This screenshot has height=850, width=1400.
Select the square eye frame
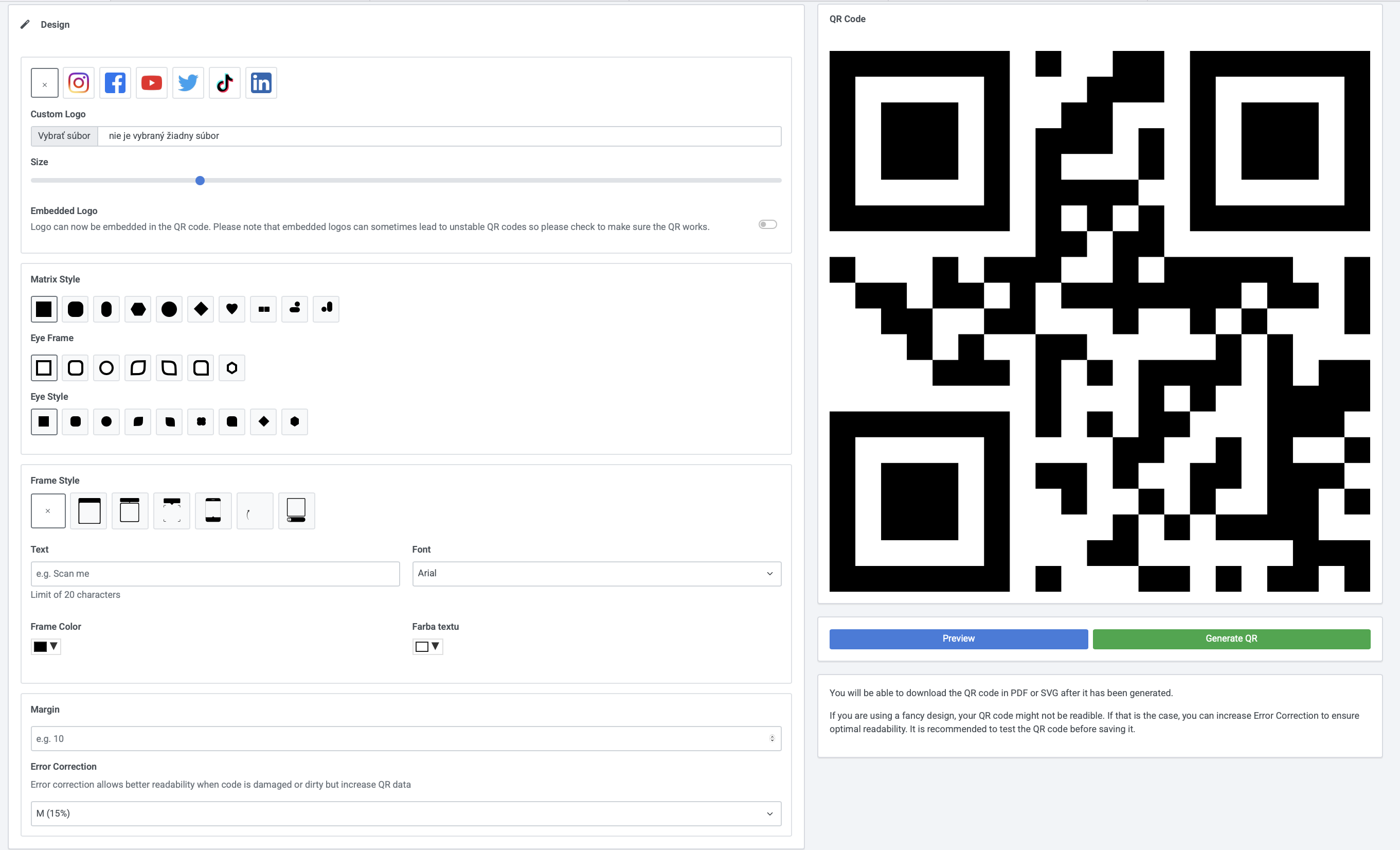tap(44, 368)
